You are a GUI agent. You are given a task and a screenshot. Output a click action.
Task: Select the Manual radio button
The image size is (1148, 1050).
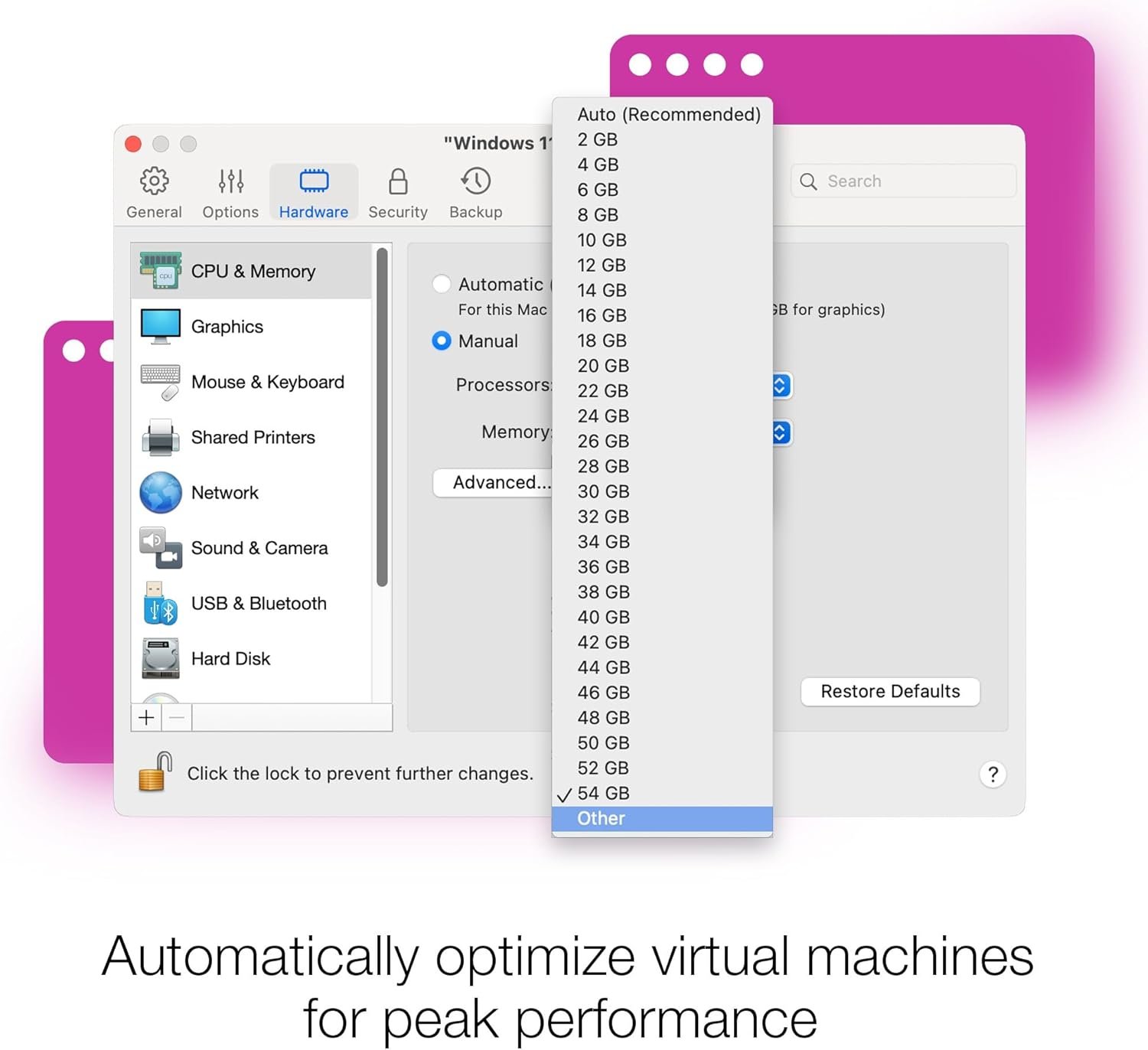[x=442, y=341]
